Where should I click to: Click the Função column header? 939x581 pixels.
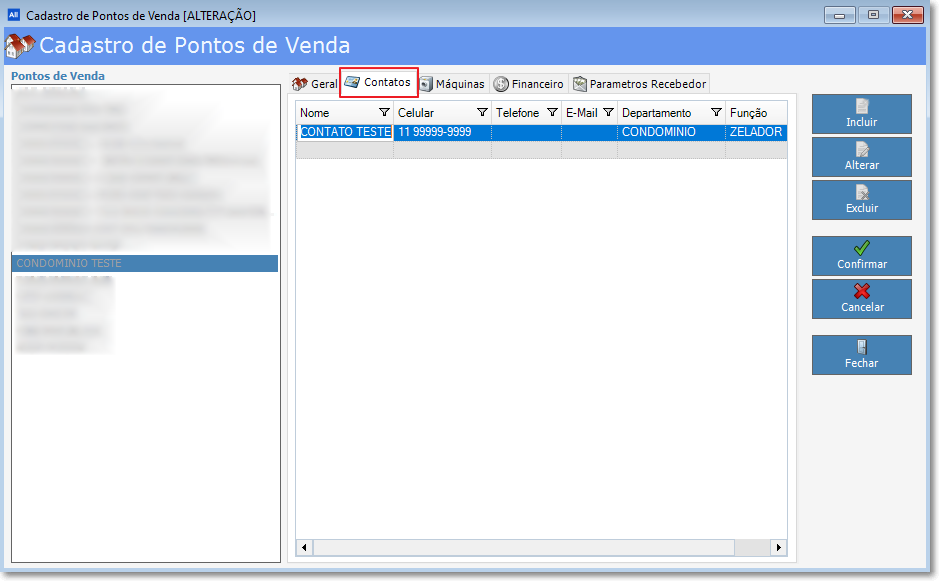point(750,113)
